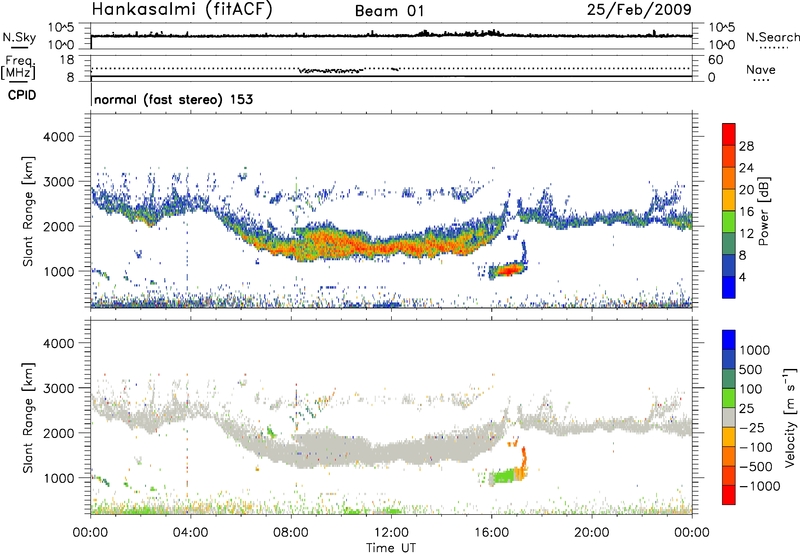Click the '-100' label on velocity colorbar
The height and width of the screenshot is (554, 800).
click(755, 447)
